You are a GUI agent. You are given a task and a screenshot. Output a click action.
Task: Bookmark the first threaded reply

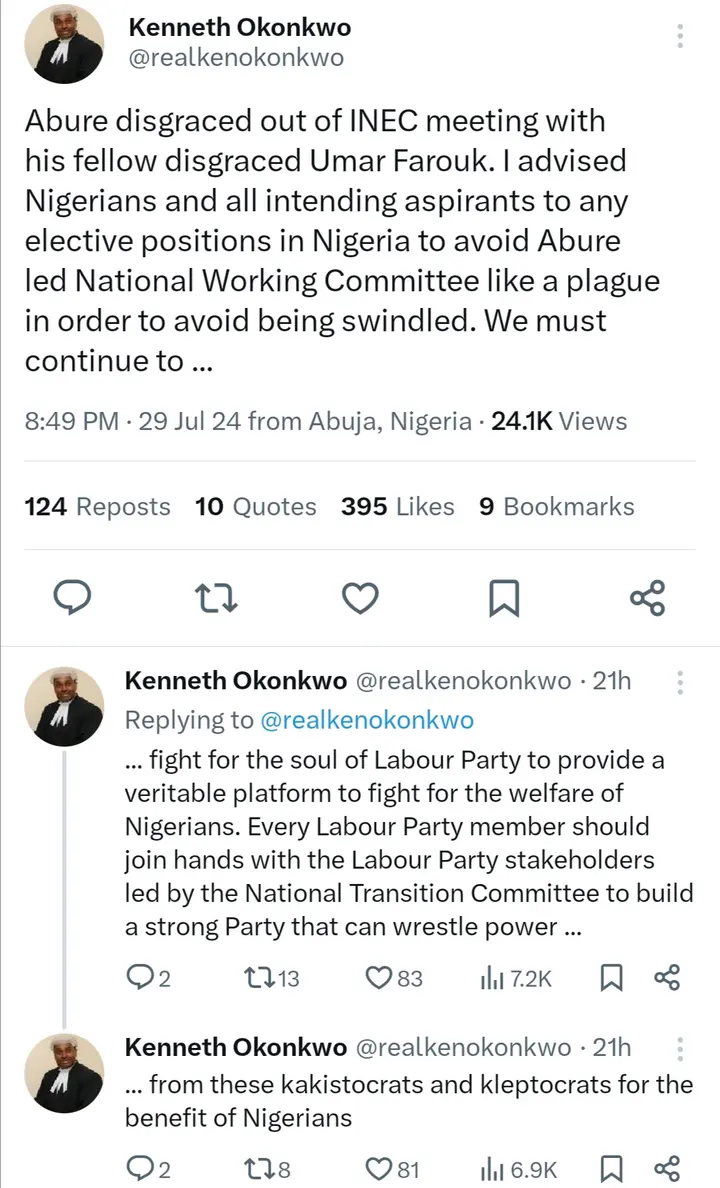(611, 977)
